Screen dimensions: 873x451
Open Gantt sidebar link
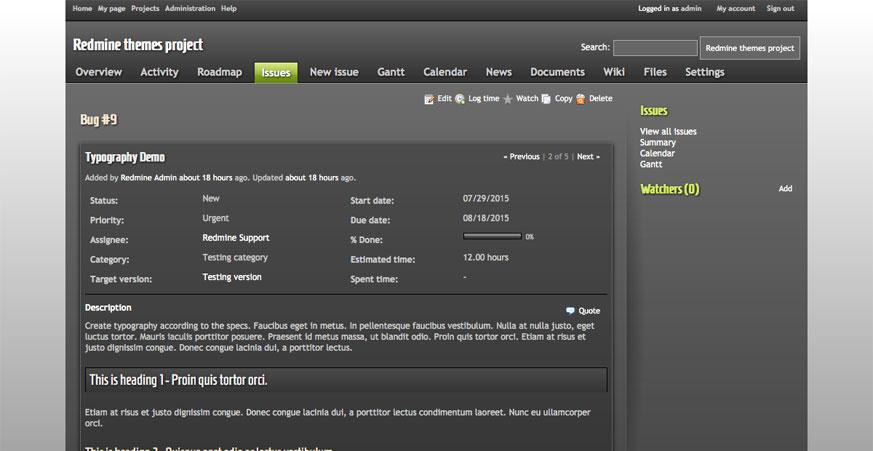(x=651, y=165)
